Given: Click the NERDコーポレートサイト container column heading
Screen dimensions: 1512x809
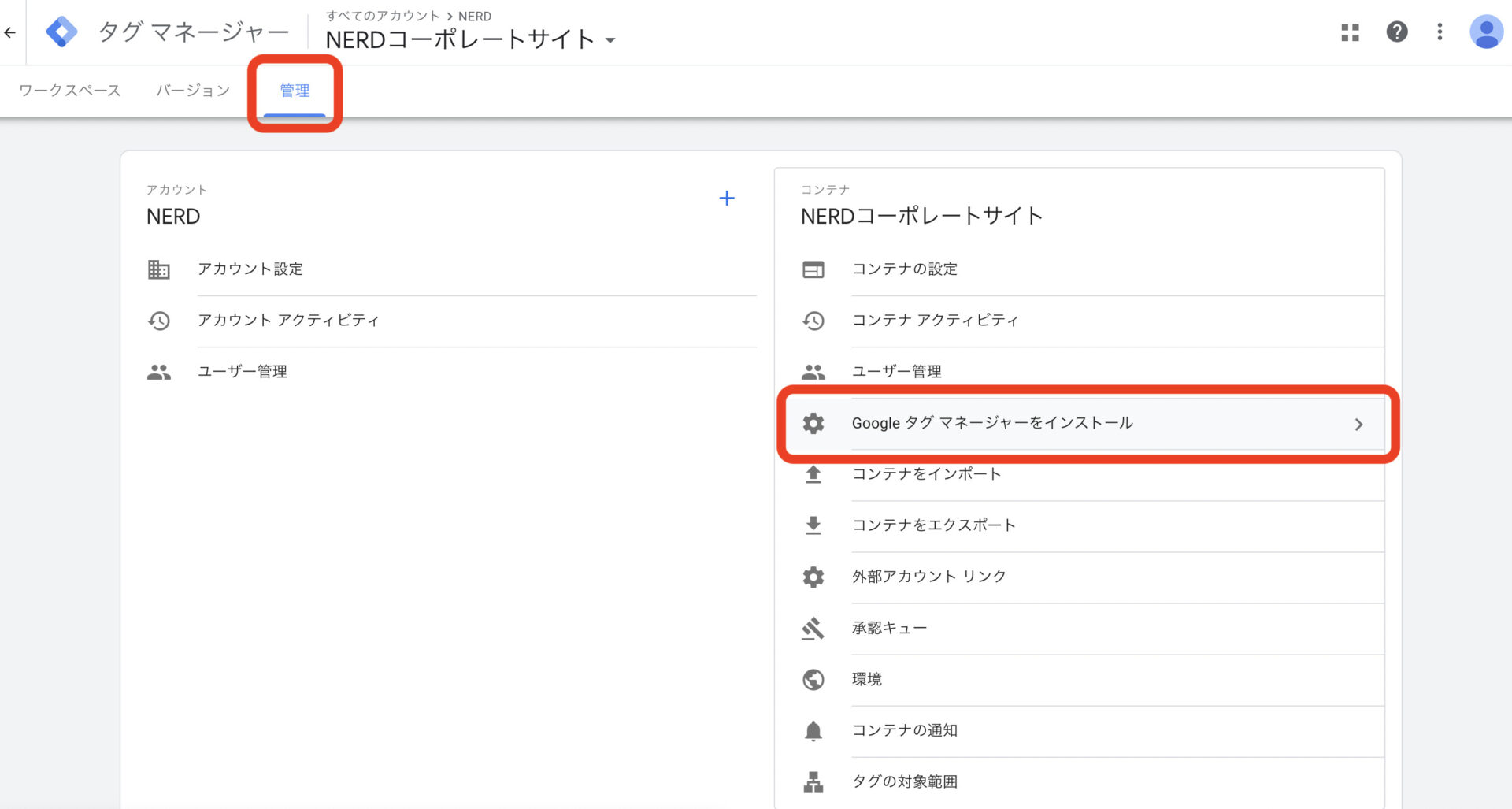Looking at the screenshot, I should click(922, 216).
